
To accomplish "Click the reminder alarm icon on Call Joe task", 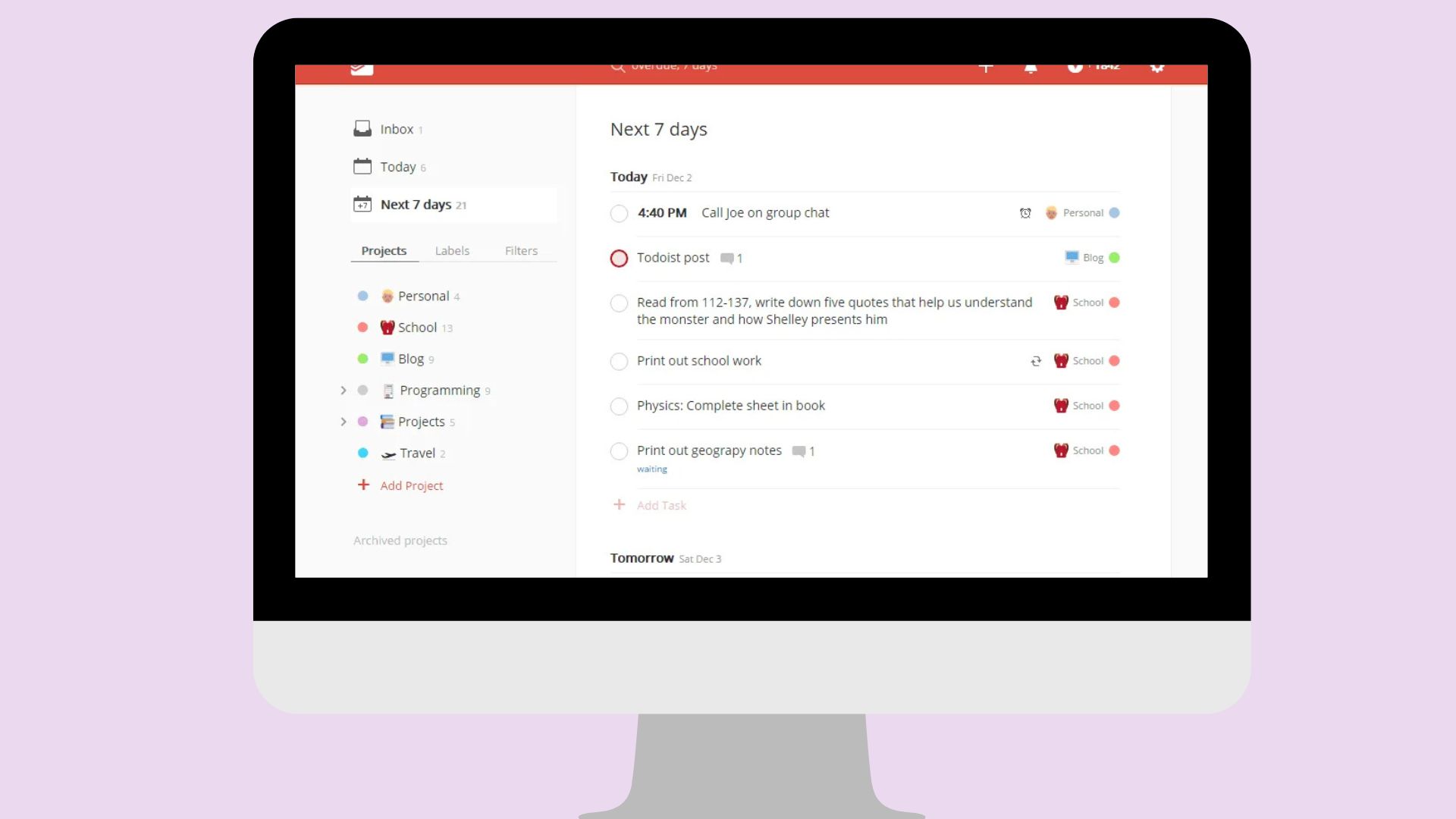I will [x=1025, y=213].
